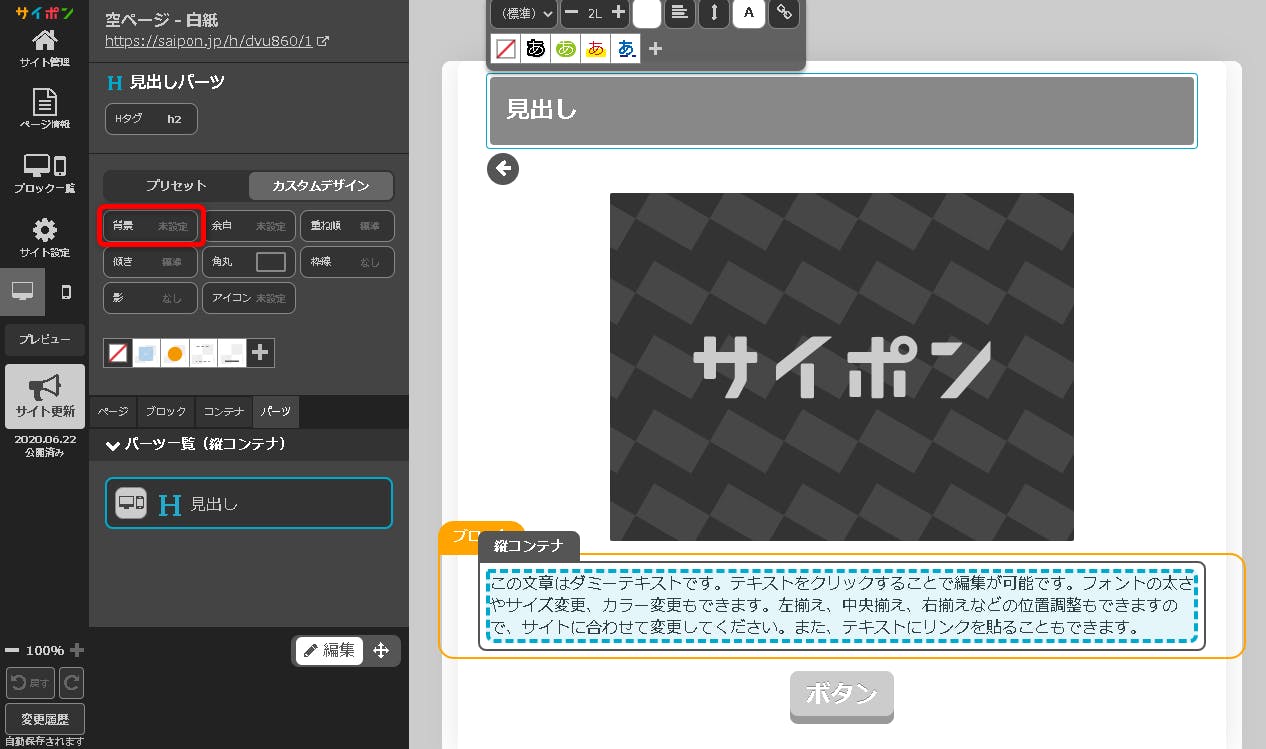Insert a link with chain icon
Screen dimensions: 1266x749
784,13
